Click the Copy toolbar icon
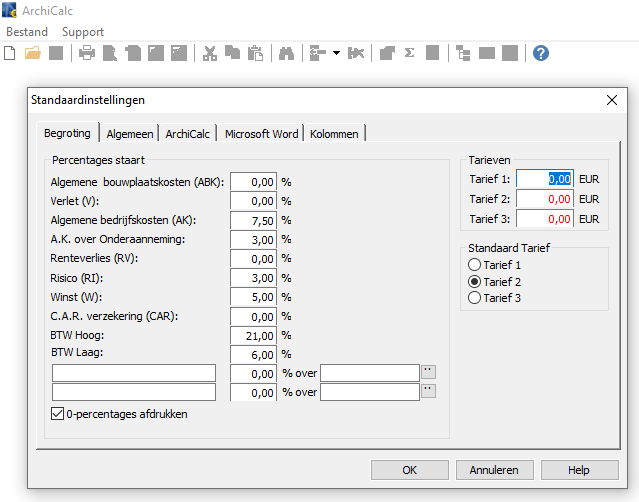Image resolution: width=639 pixels, height=502 pixels. (x=233, y=53)
